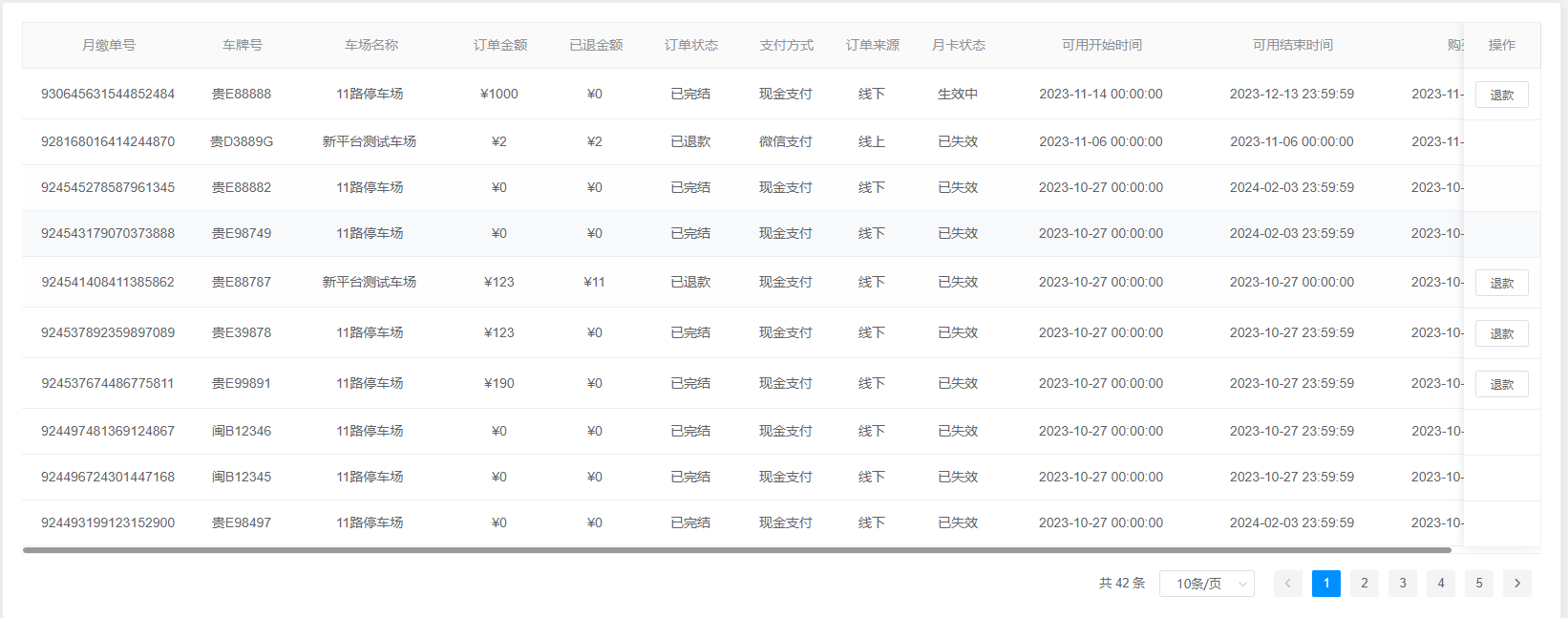This screenshot has width=1568, height=618.
Task: Go to page 2 of results
Action: click(1364, 584)
